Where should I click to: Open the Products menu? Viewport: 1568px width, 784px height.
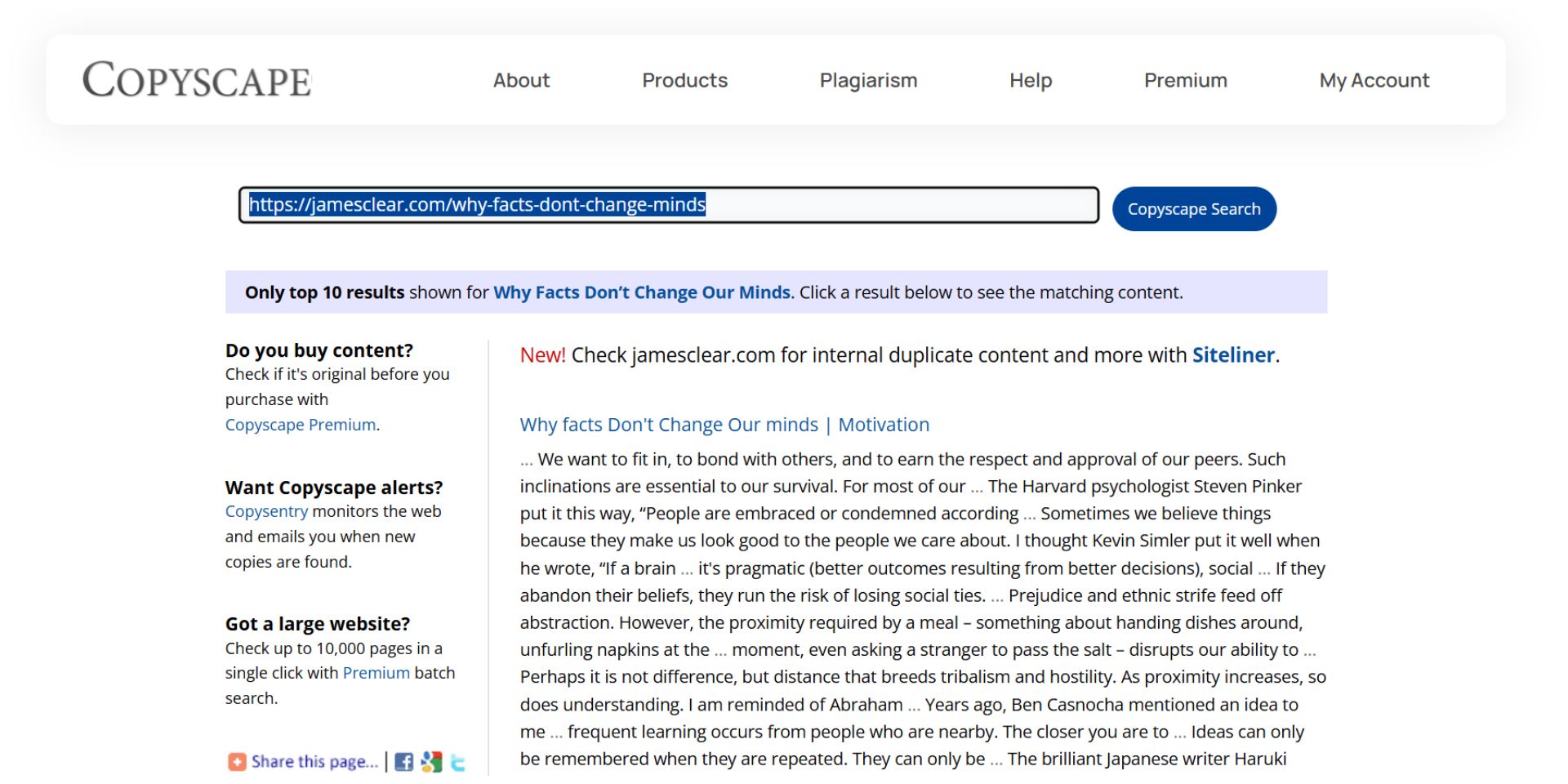pyautogui.click(x=684, y=80)
